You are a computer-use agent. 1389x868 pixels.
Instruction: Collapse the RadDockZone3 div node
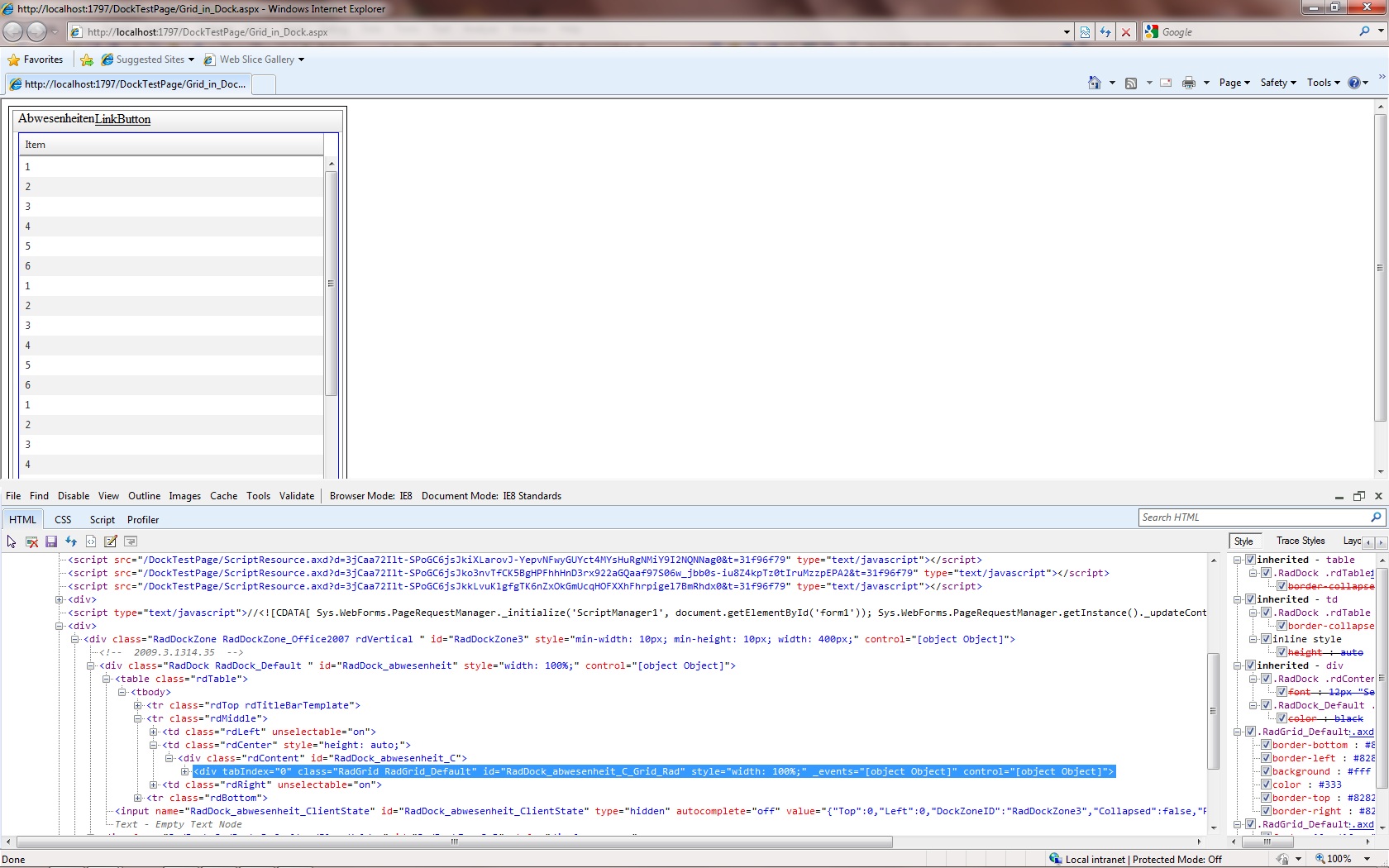click(74, 639)
